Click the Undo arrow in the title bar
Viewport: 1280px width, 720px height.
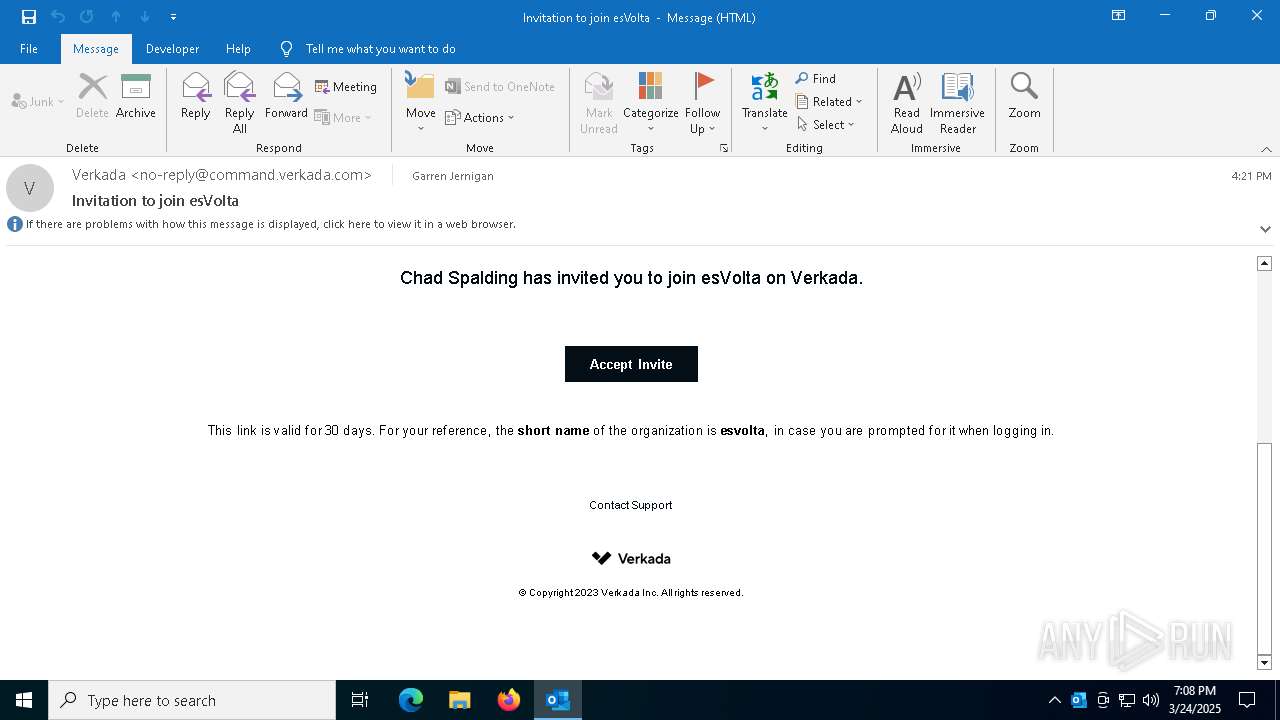pos(58,17)
